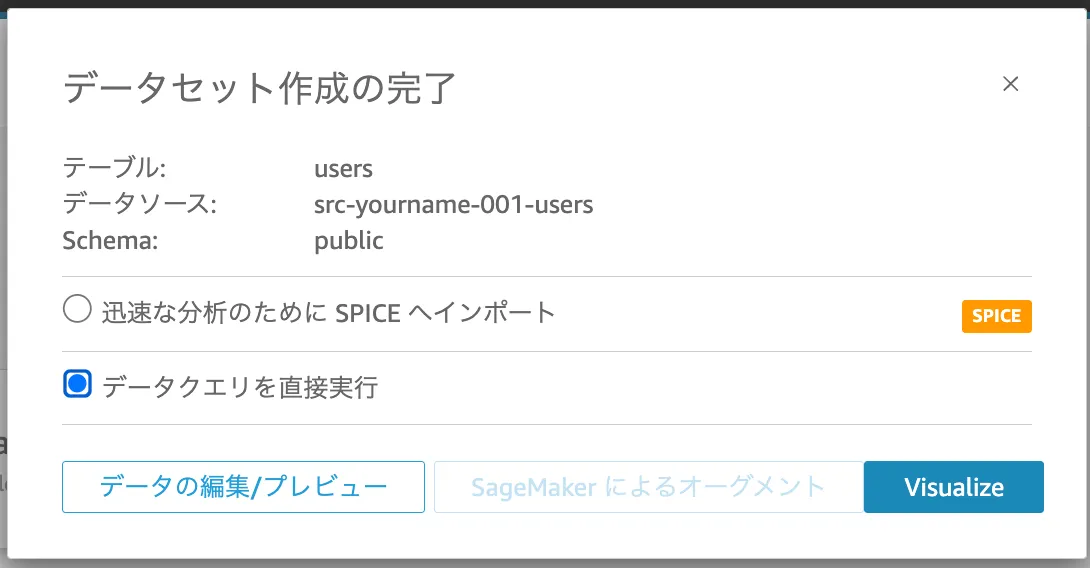Click the Visualize button

pos(953,487)
